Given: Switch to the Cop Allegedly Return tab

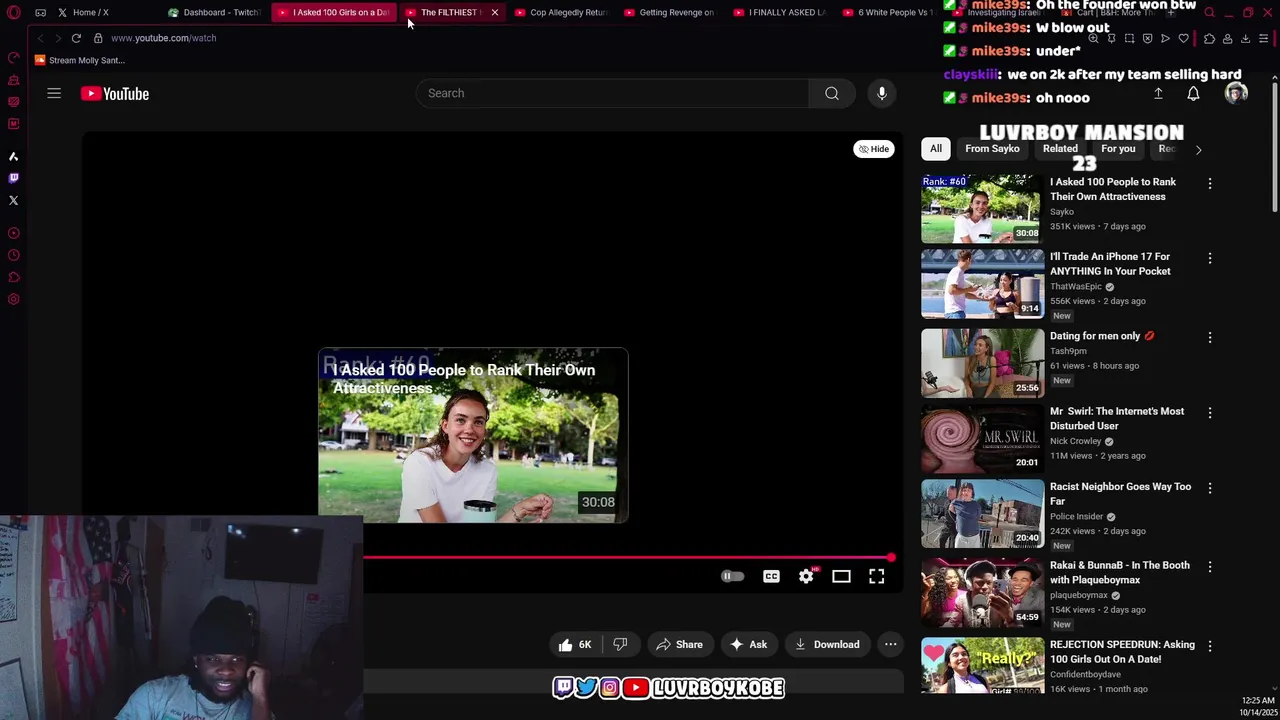Looking at the screenshot, I should [x=562, y=12].
